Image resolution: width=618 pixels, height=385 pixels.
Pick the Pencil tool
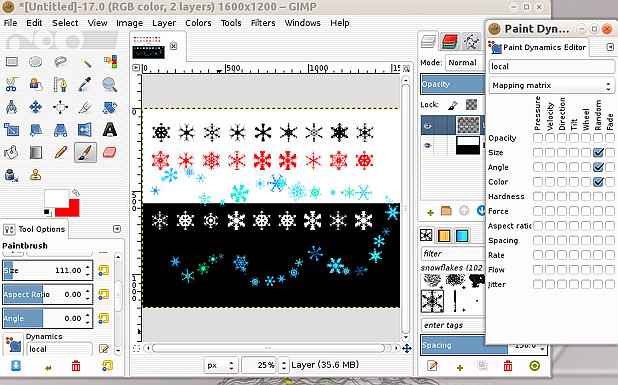pyautogui.click(x=60, y=153)
